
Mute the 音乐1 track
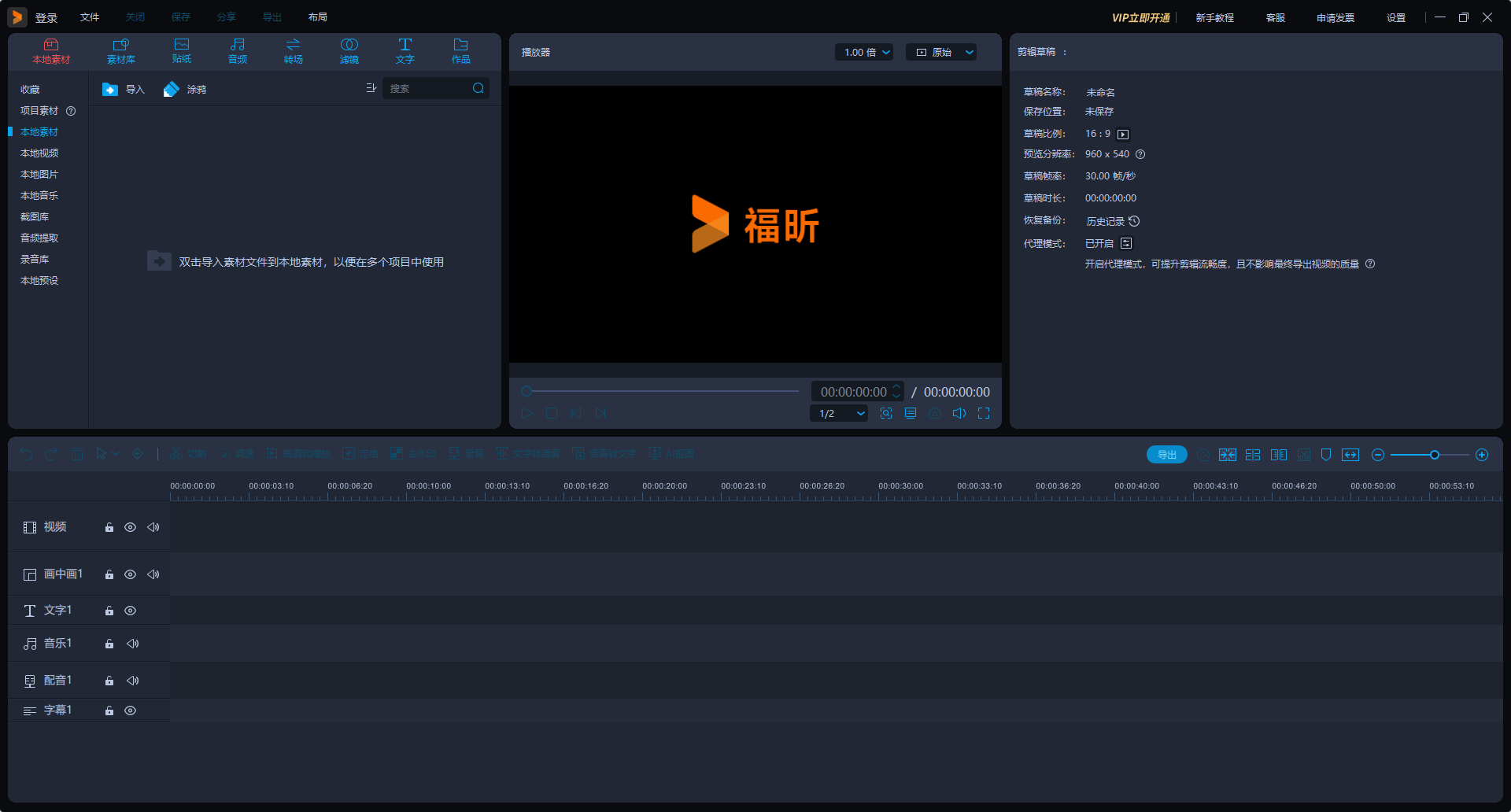click(x=133, y=644)
